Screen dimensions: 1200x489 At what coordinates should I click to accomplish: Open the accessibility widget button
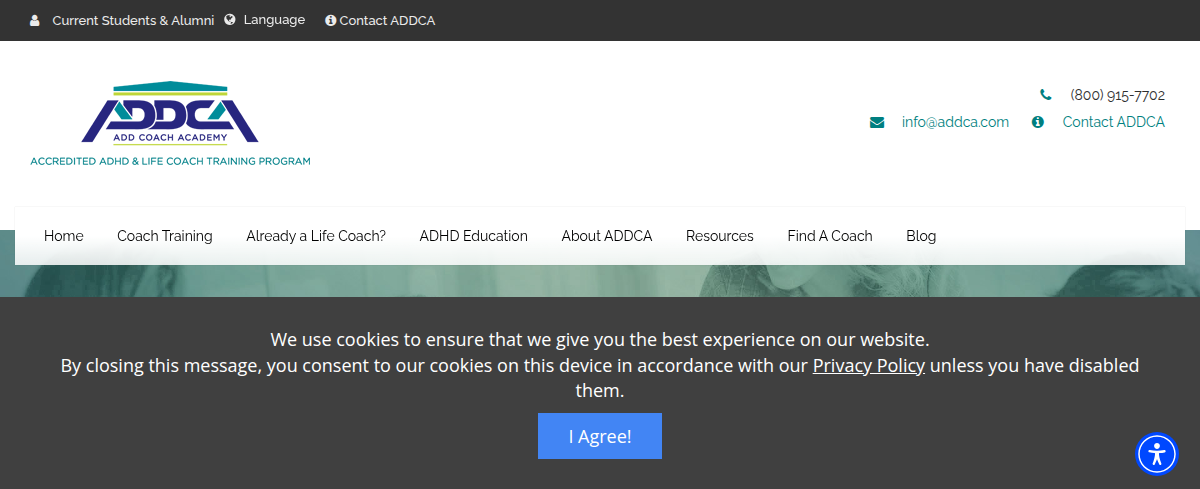coord(1157,454)
